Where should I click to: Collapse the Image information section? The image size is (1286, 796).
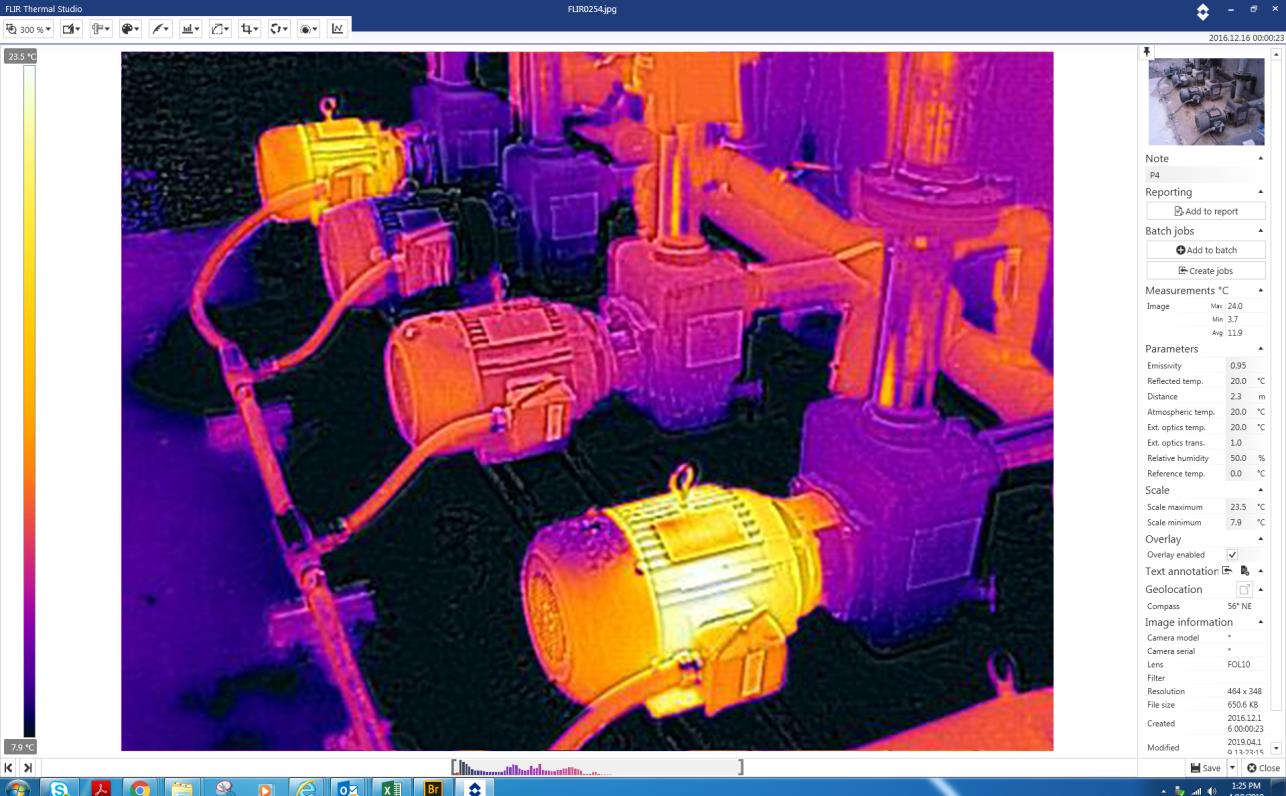(1260, 622)
